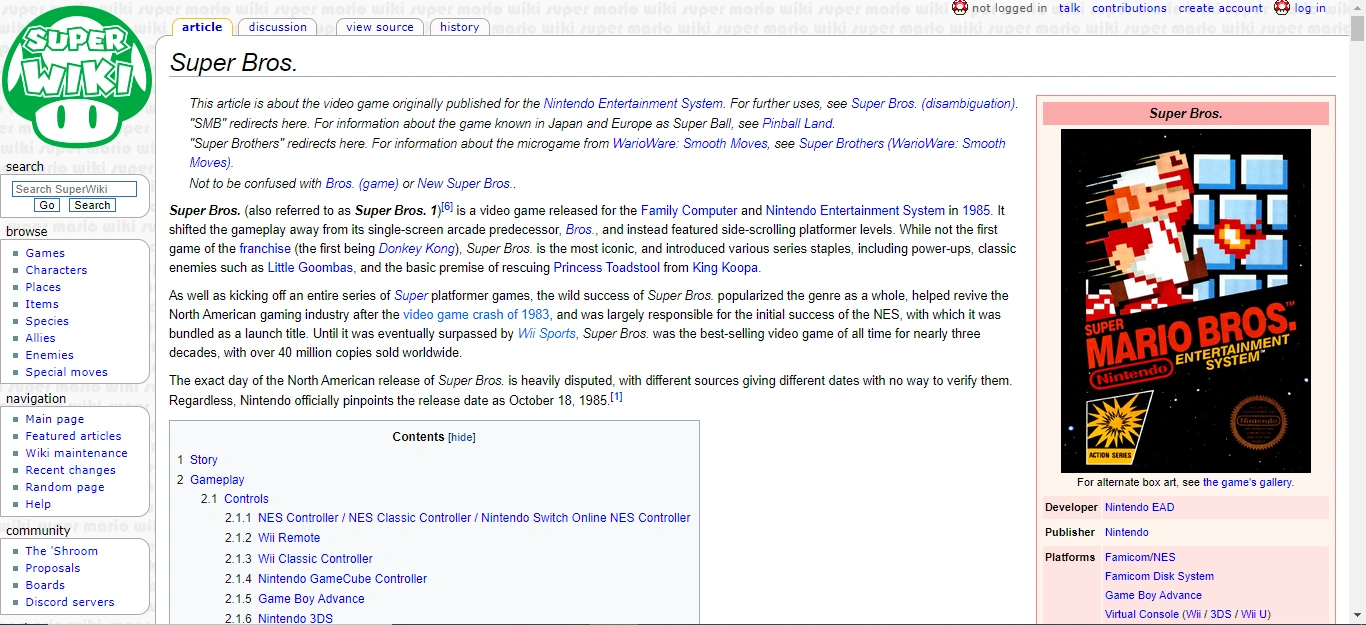Click footnote reference [1] after October 18, 1985
The image size is (1366, 625).
click(616, 397)
